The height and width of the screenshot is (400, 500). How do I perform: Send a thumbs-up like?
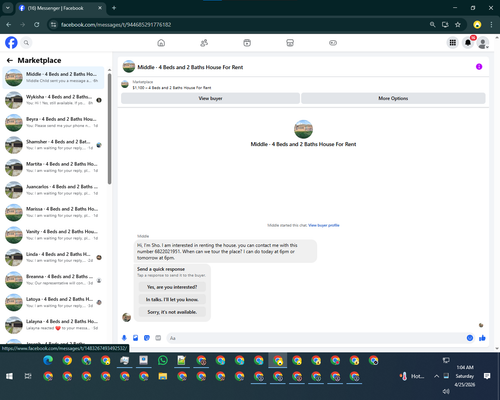tap(482, 338)
